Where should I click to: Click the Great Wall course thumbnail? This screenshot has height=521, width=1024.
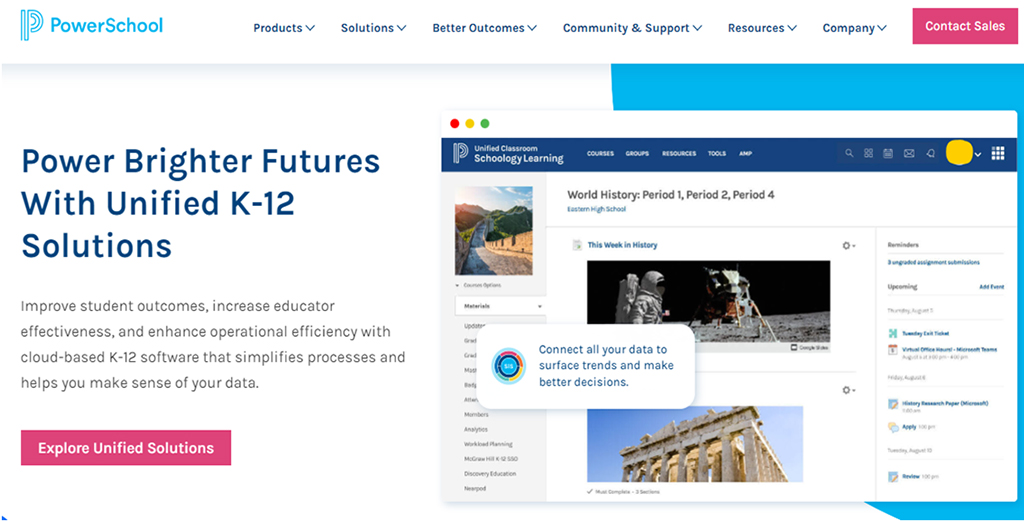pyautogui.click(x=493, y=230)
